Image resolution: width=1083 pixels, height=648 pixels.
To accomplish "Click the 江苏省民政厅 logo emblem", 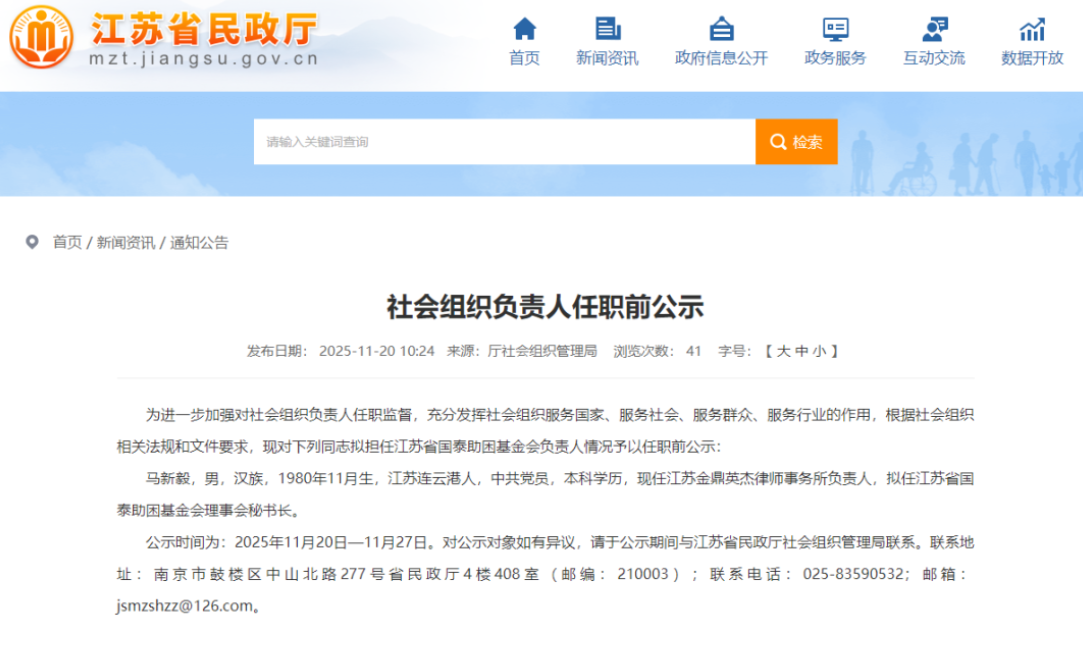I will pyautogui.click(x=41, y=38).
